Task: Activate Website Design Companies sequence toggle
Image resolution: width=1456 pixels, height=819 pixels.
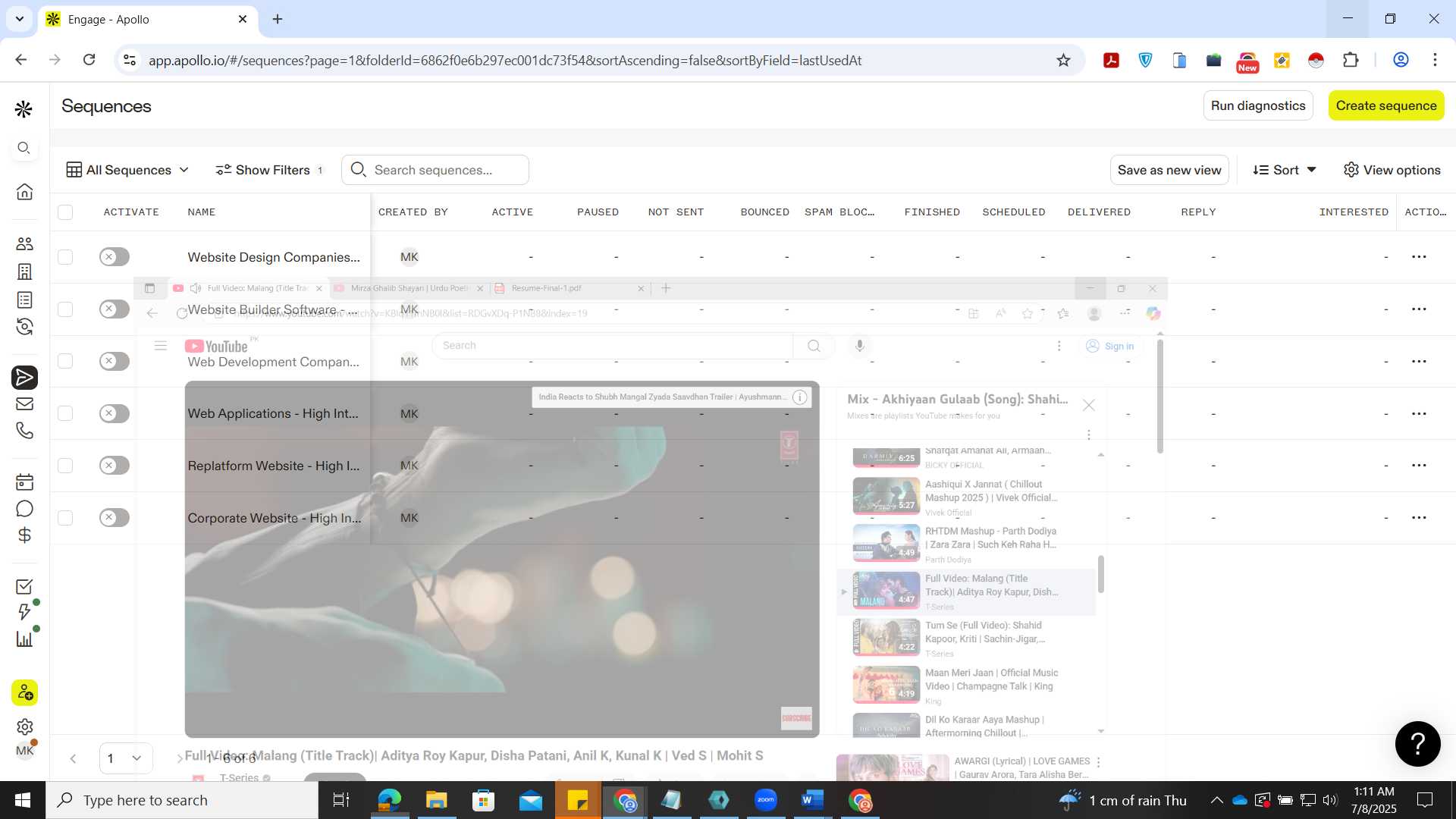Action: pyautogui.click(x=114, y=257)
